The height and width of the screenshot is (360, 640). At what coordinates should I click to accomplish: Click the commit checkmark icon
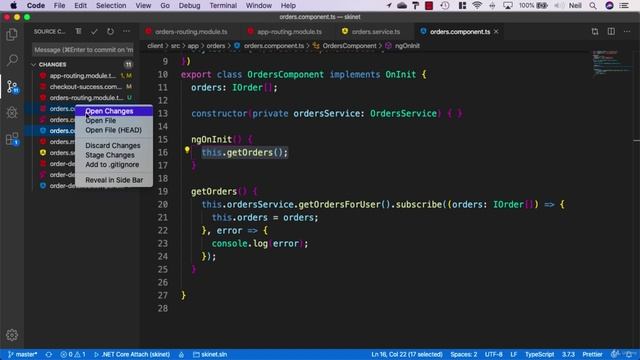pyautogui.click(x=94, y=31)
